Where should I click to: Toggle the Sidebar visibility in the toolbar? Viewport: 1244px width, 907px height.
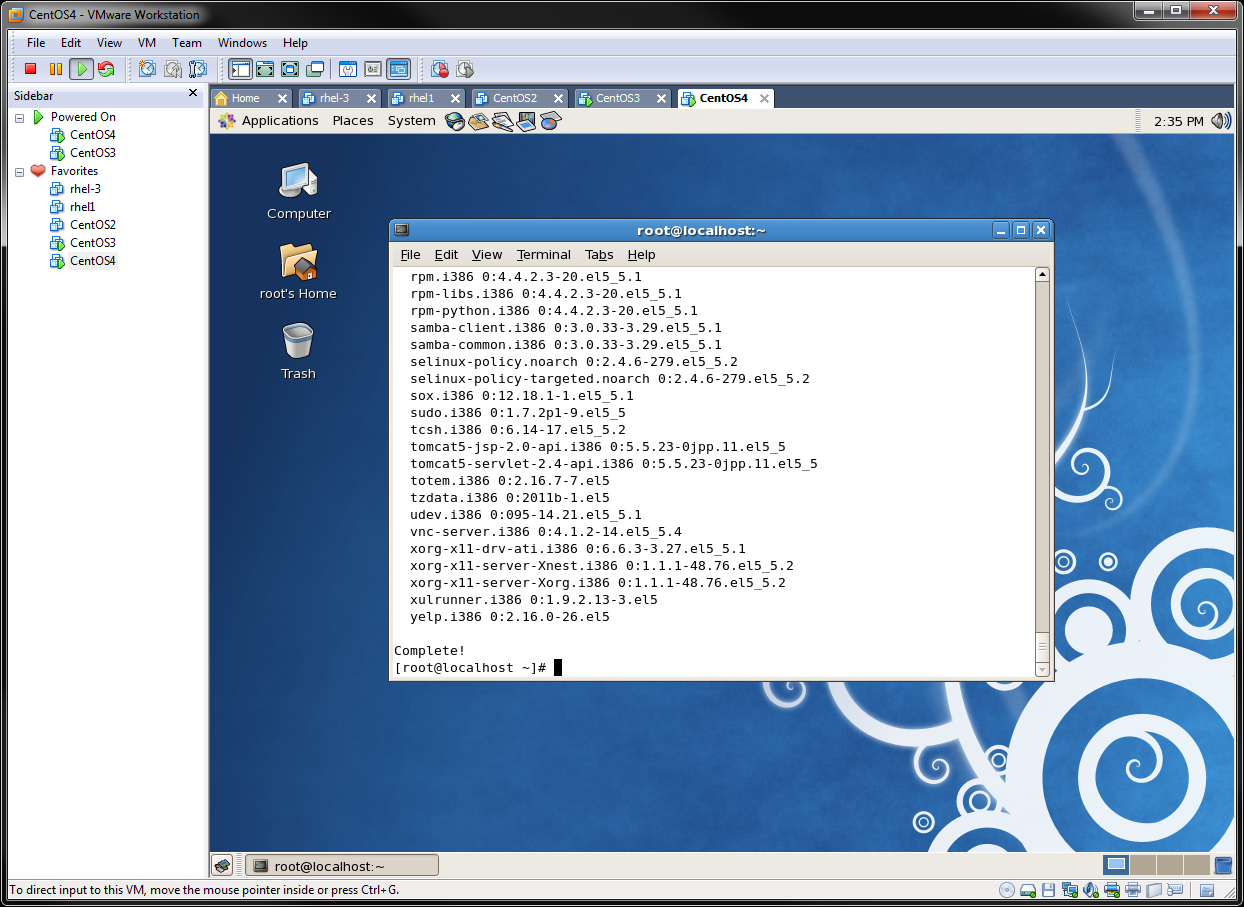click(240, 69)
